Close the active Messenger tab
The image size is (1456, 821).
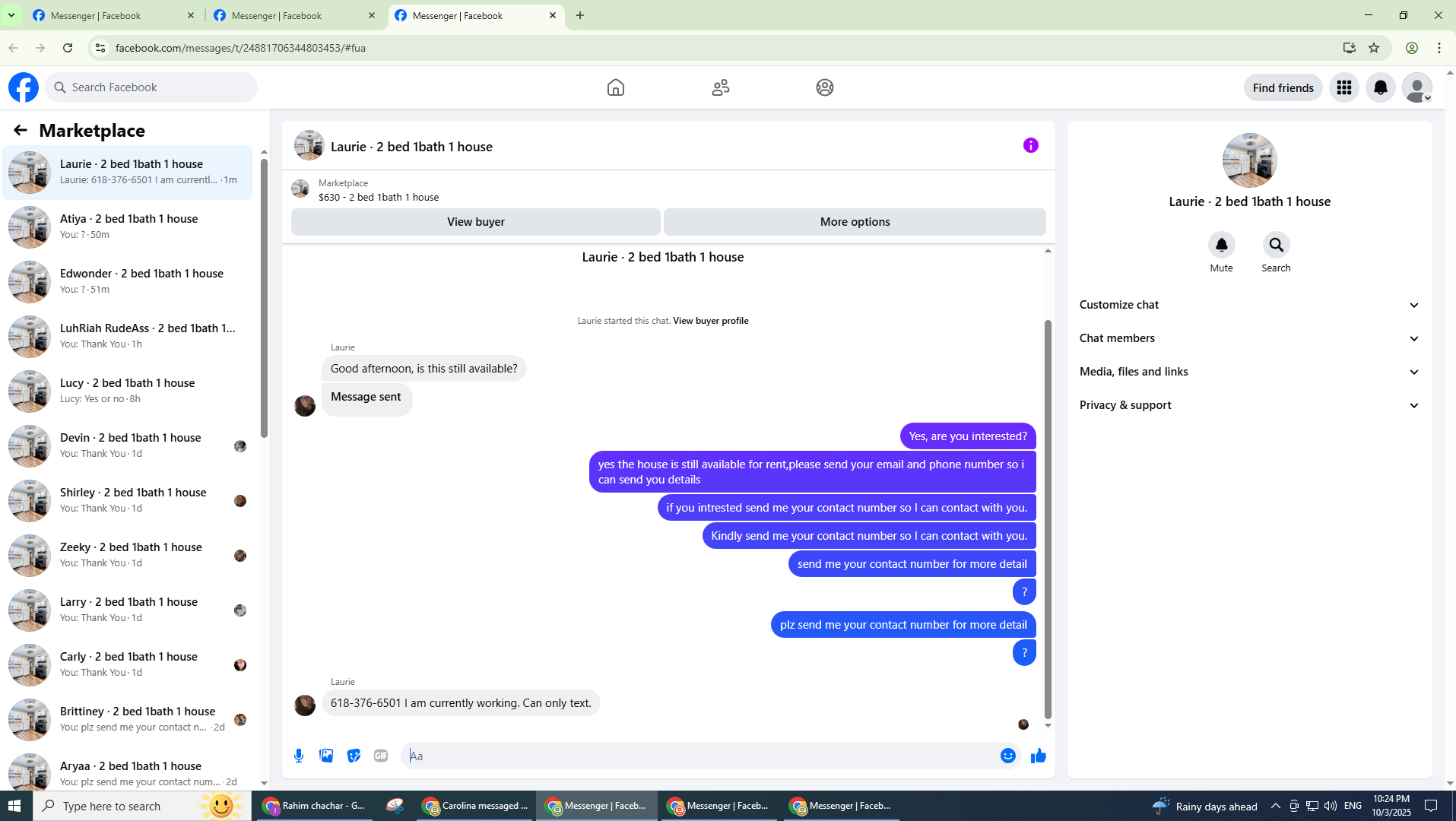[x=553, y=15]
